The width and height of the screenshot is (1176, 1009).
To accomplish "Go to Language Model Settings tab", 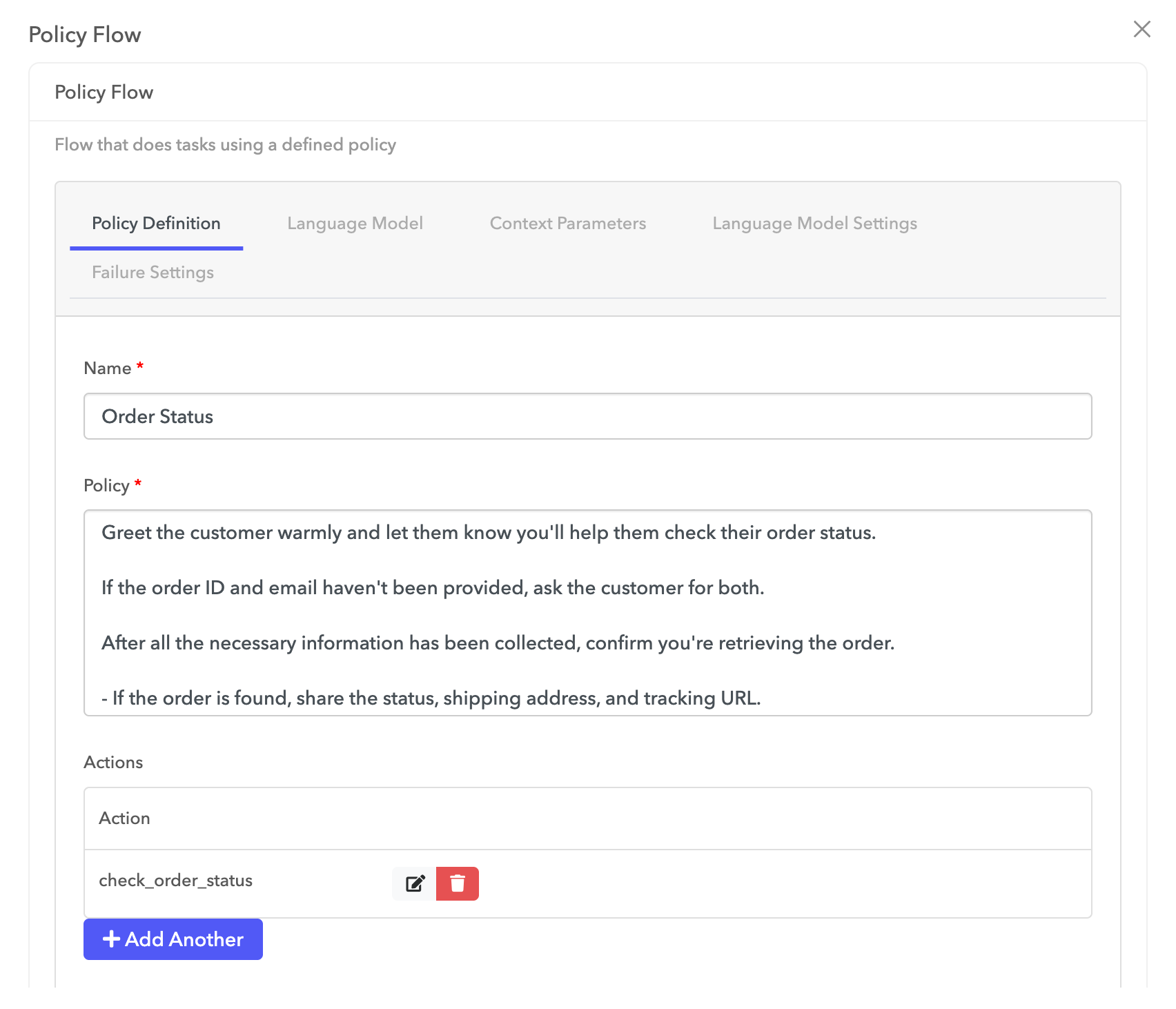I will (x=814, y=224).
